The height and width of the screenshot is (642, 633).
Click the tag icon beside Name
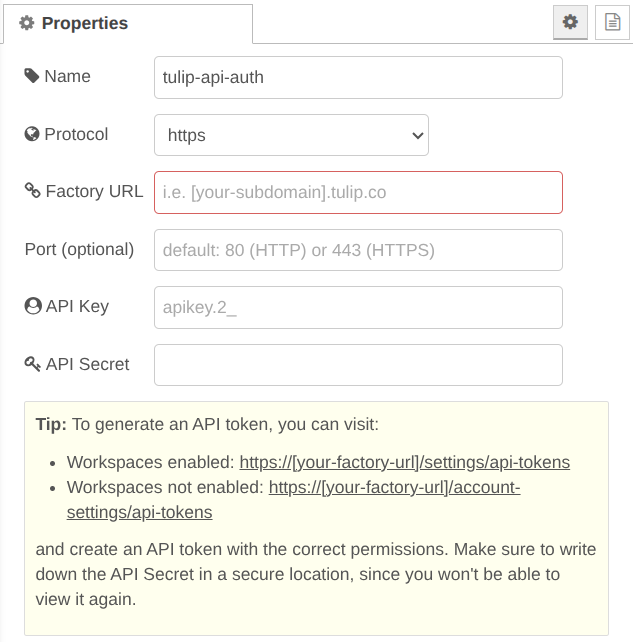pos(32,76)
